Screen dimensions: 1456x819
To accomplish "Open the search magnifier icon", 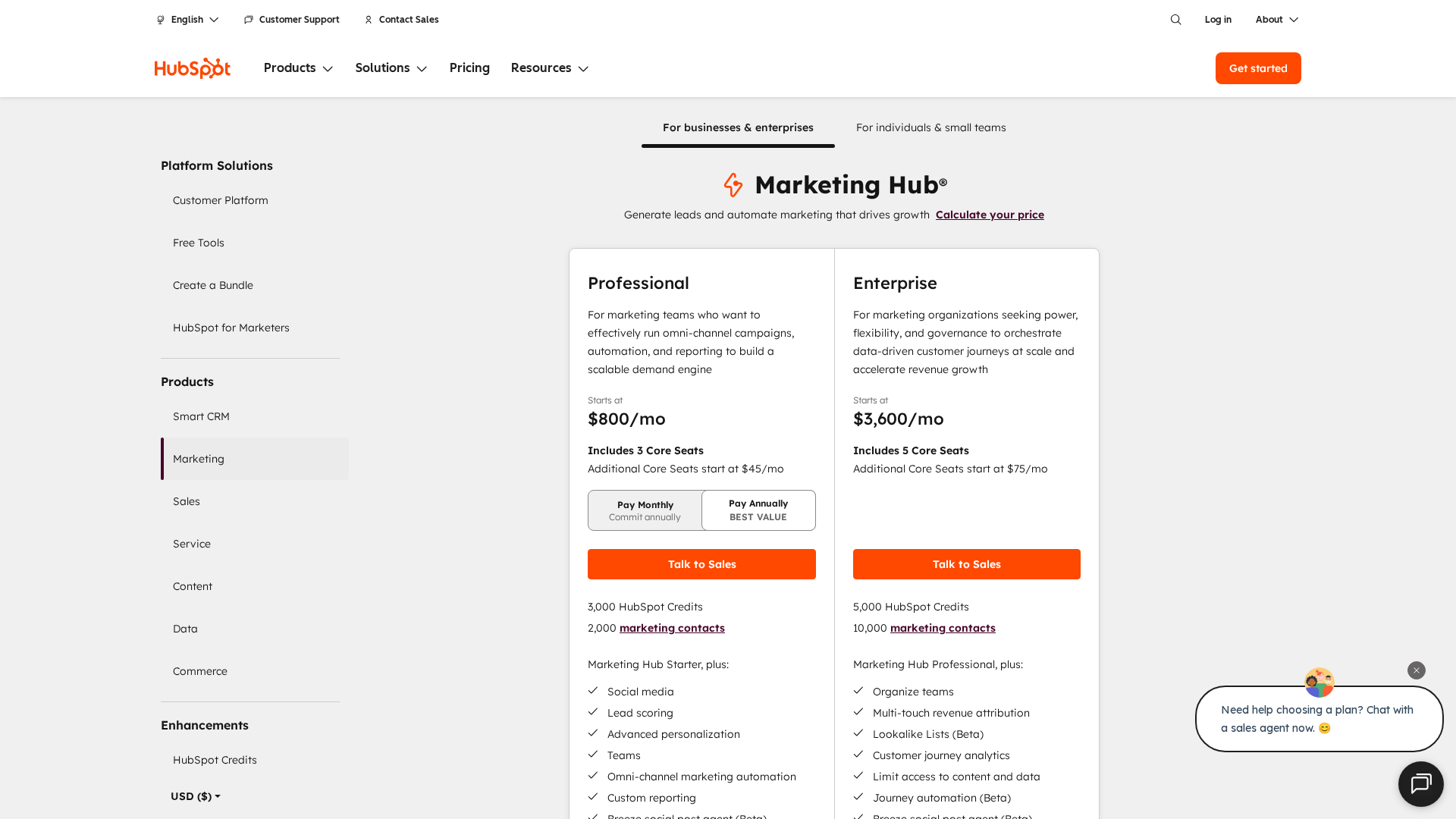I will click(1175, 20).
